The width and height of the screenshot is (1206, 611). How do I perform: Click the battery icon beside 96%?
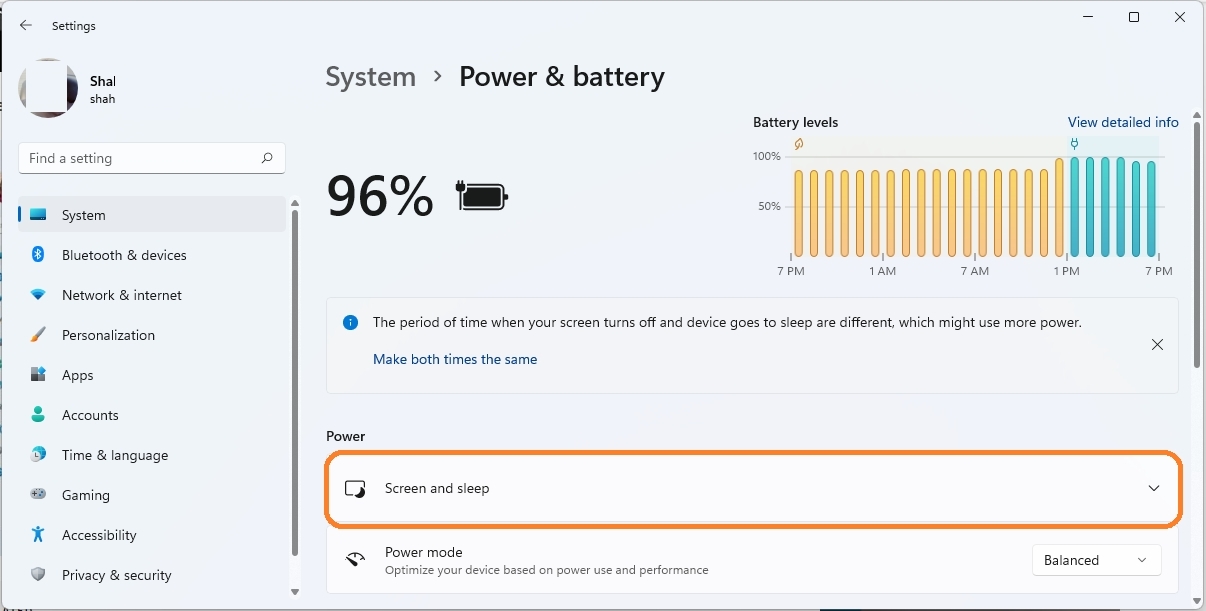[482, 197]
